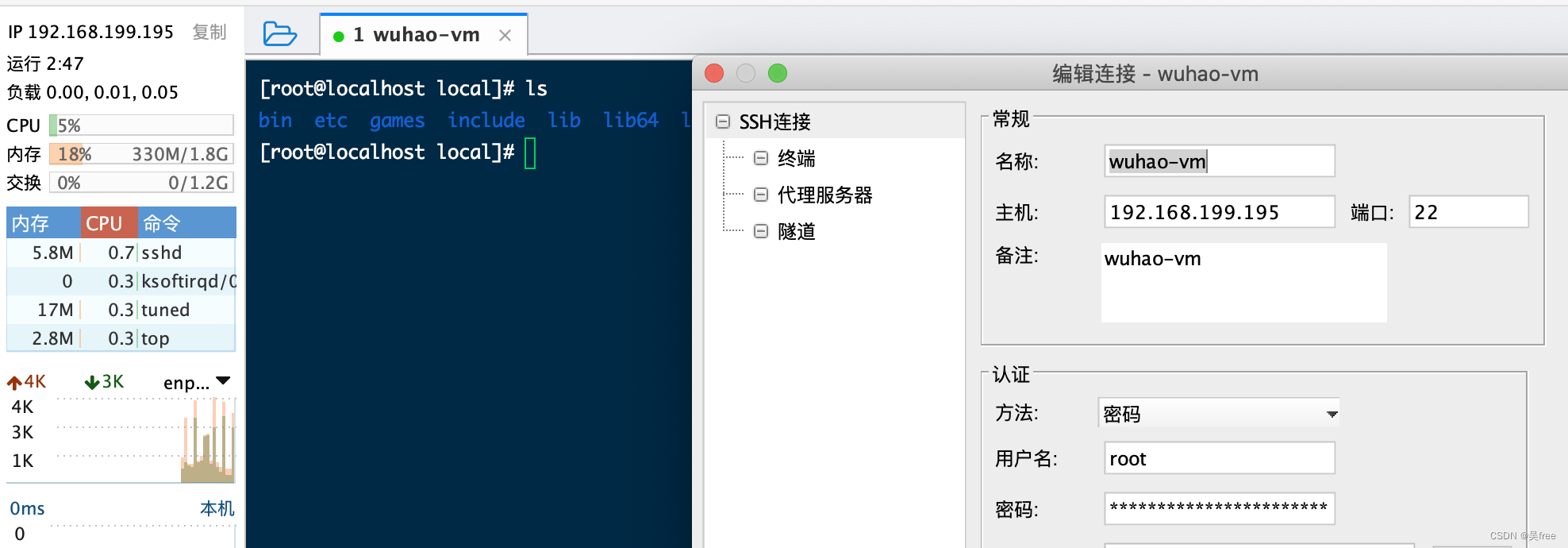Copy the IP address via the 复制 button

click(x=209, y=32)
